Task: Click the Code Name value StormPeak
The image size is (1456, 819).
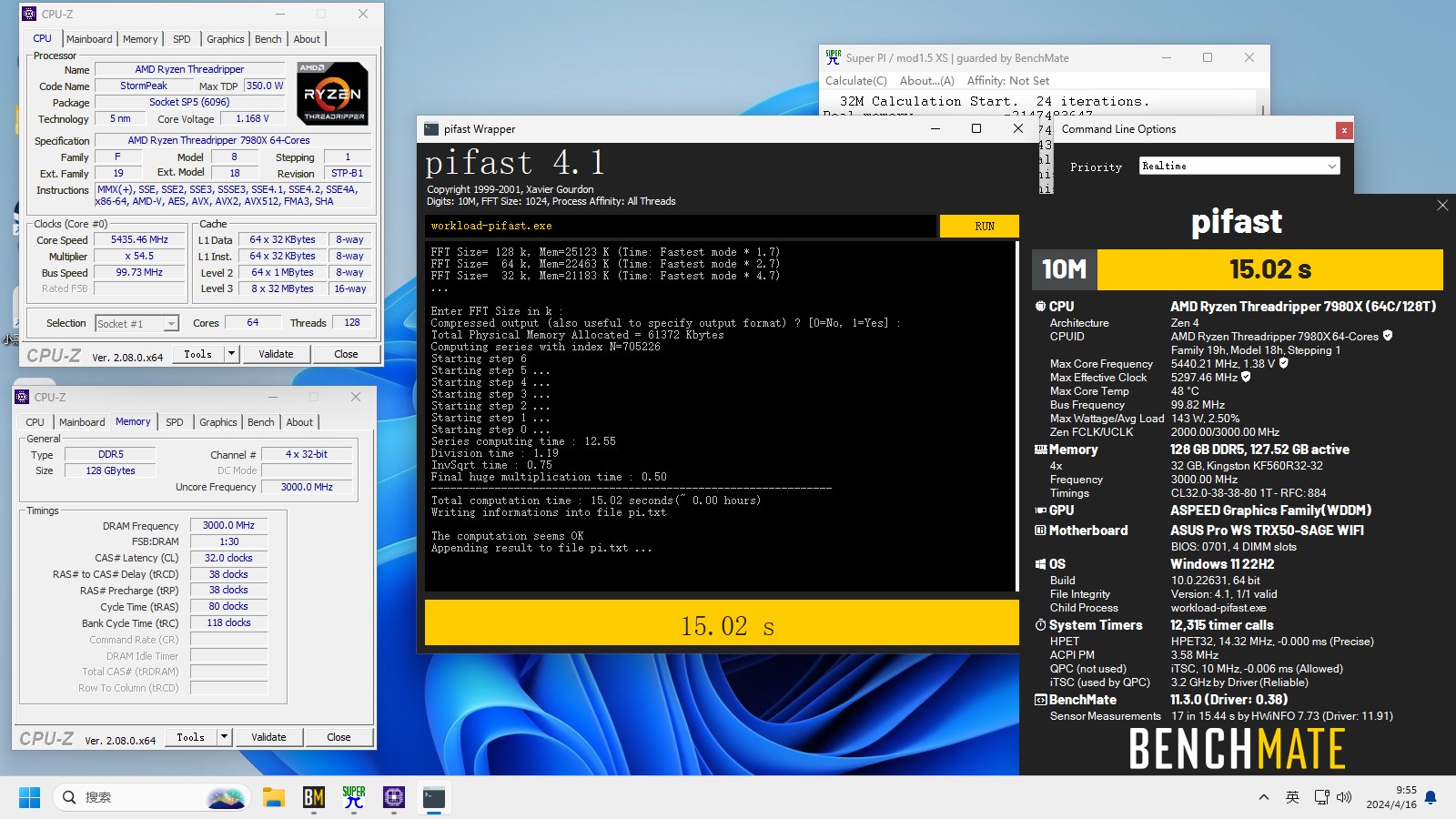Action: 144,86
